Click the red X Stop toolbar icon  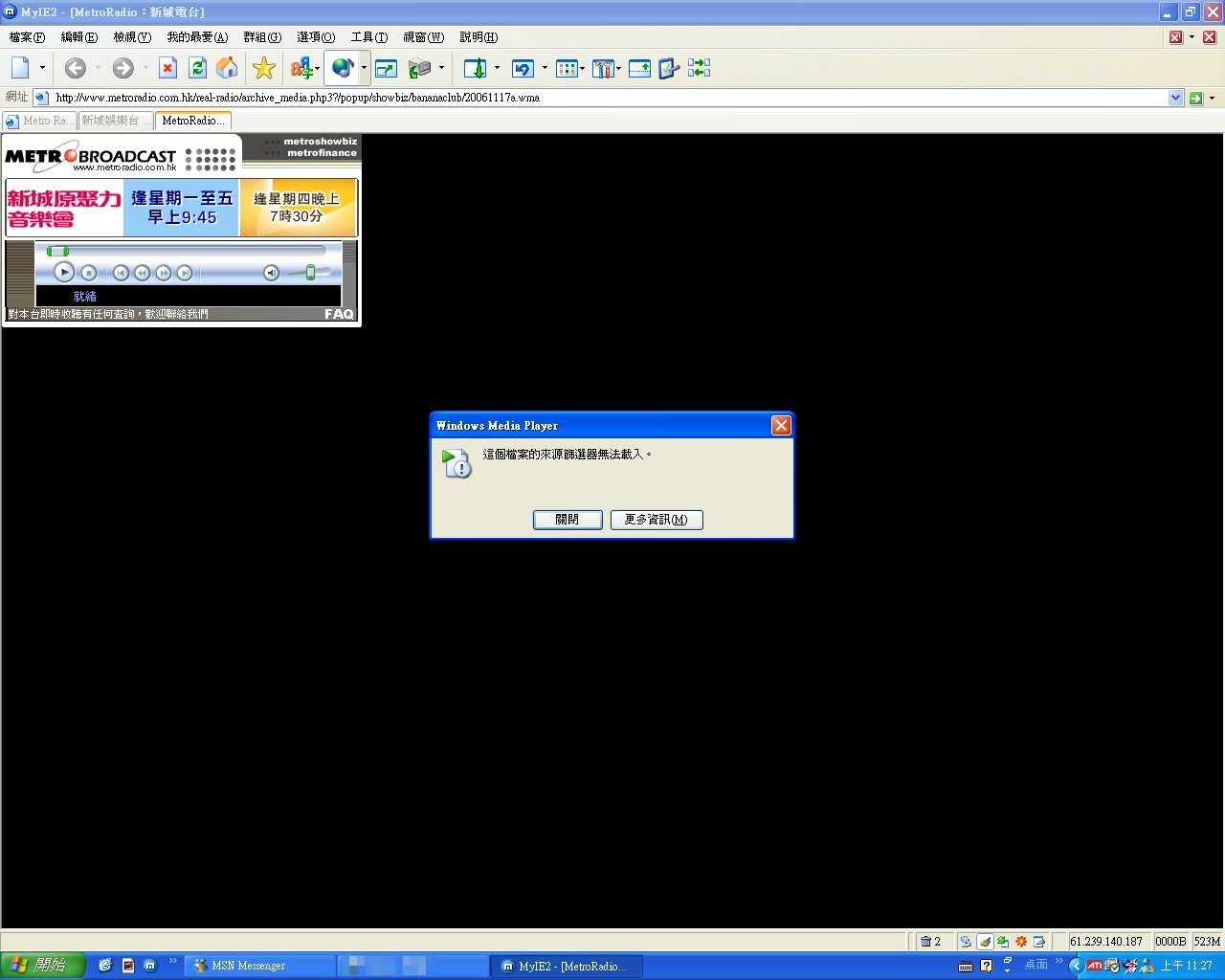167,68
